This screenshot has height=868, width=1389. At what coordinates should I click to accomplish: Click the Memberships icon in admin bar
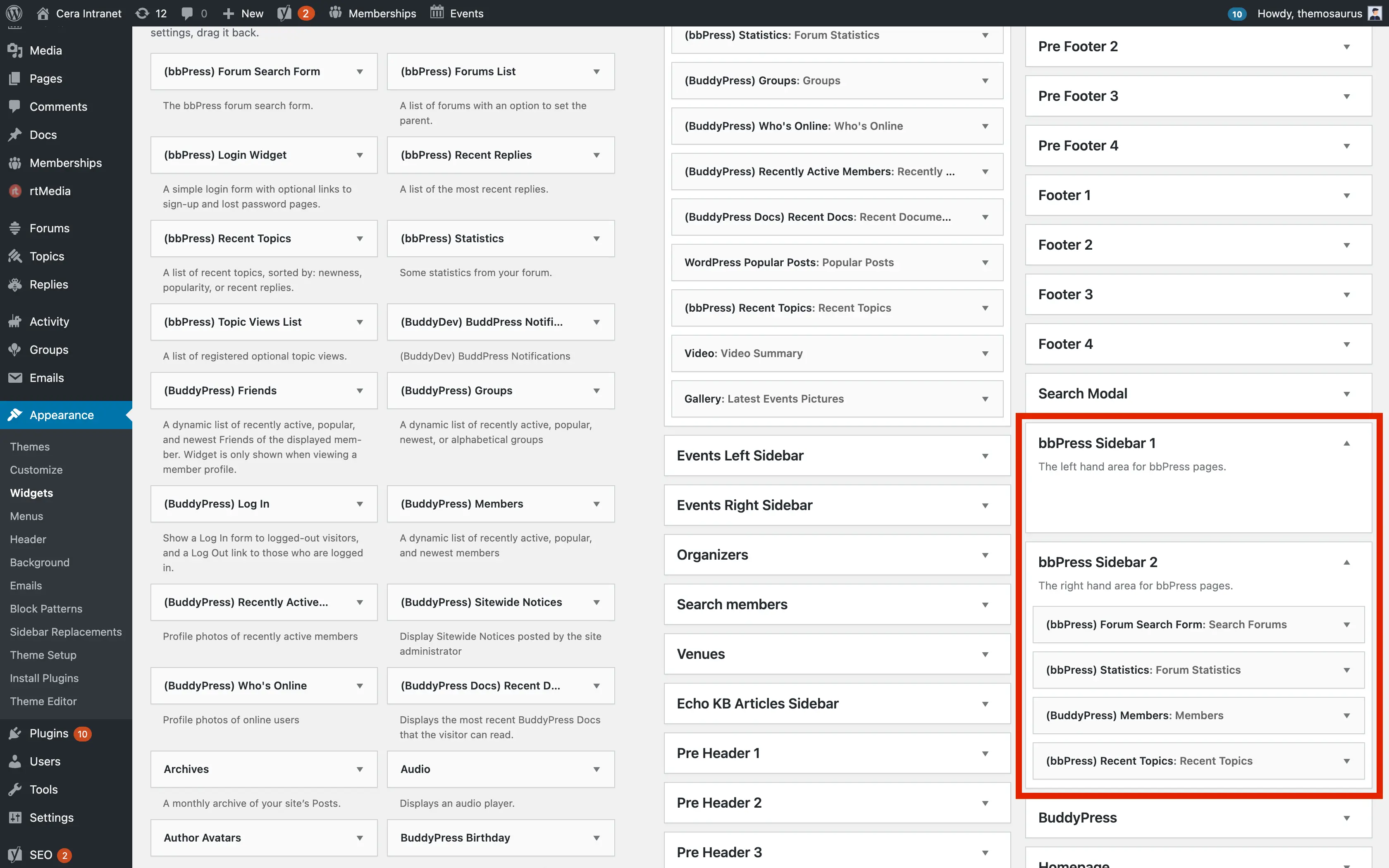point(335,13)
